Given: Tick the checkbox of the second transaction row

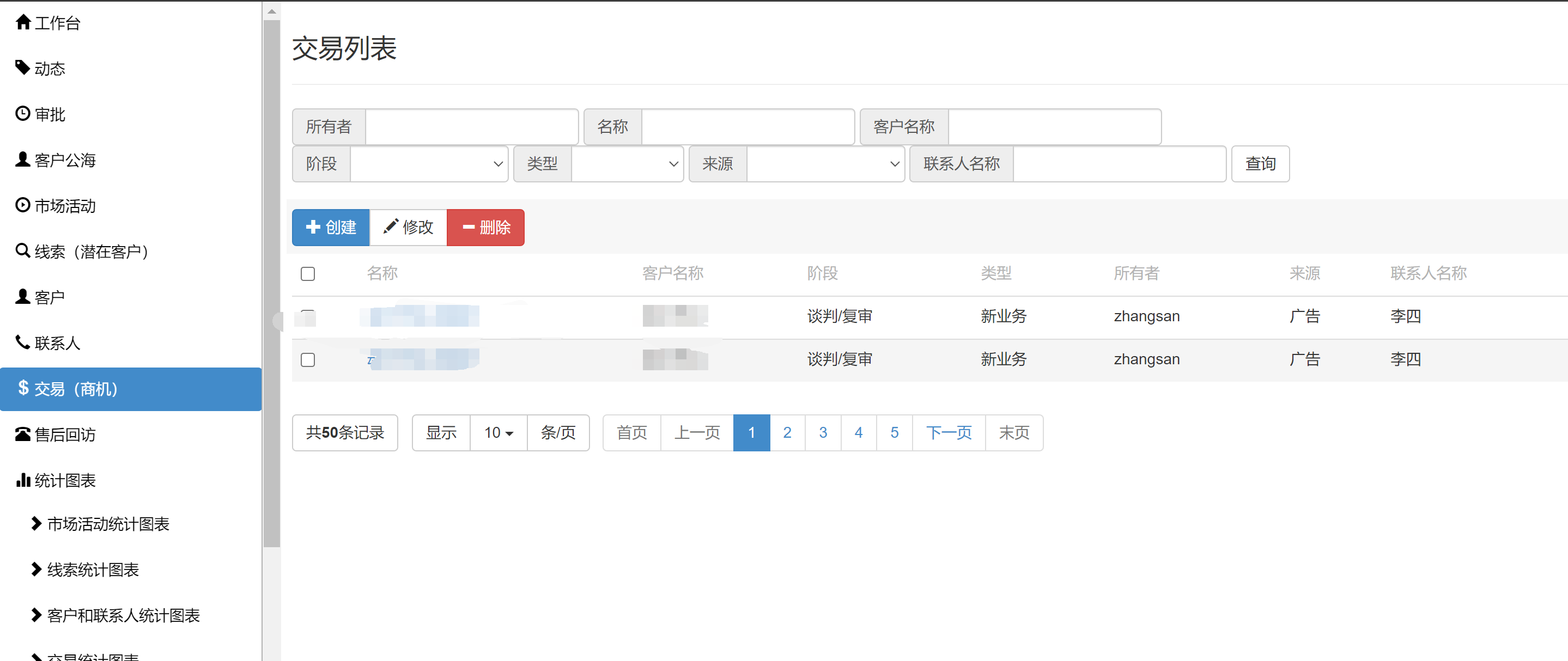Looking at the screenshot, I should pyautogui.click(x=308, y=360).
